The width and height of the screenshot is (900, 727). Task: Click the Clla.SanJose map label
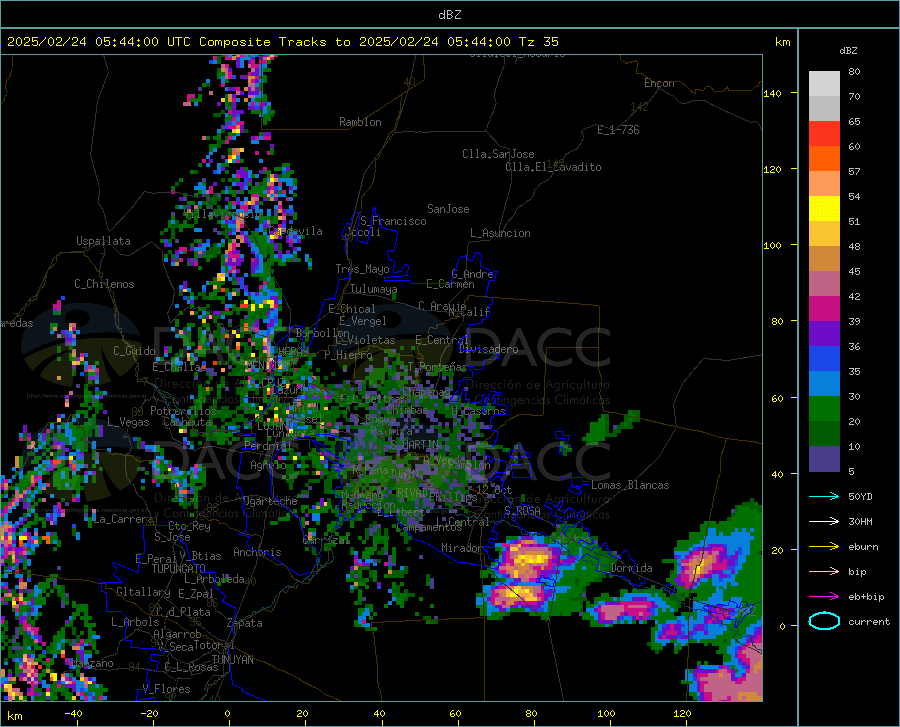click(498, 154)
